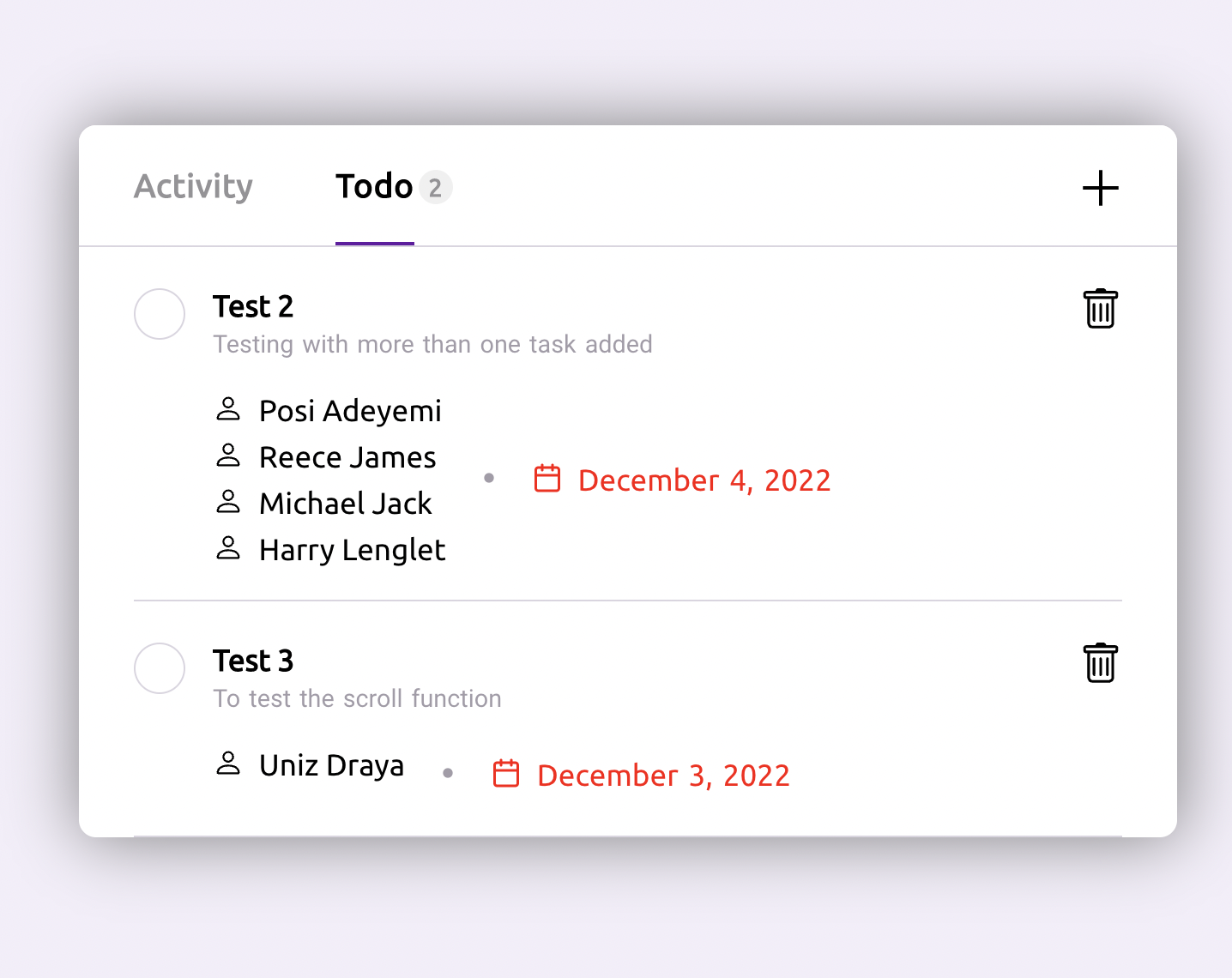Select the Todo tab
This screenshot has width=1232, height=978.
(x=375, y=186)
